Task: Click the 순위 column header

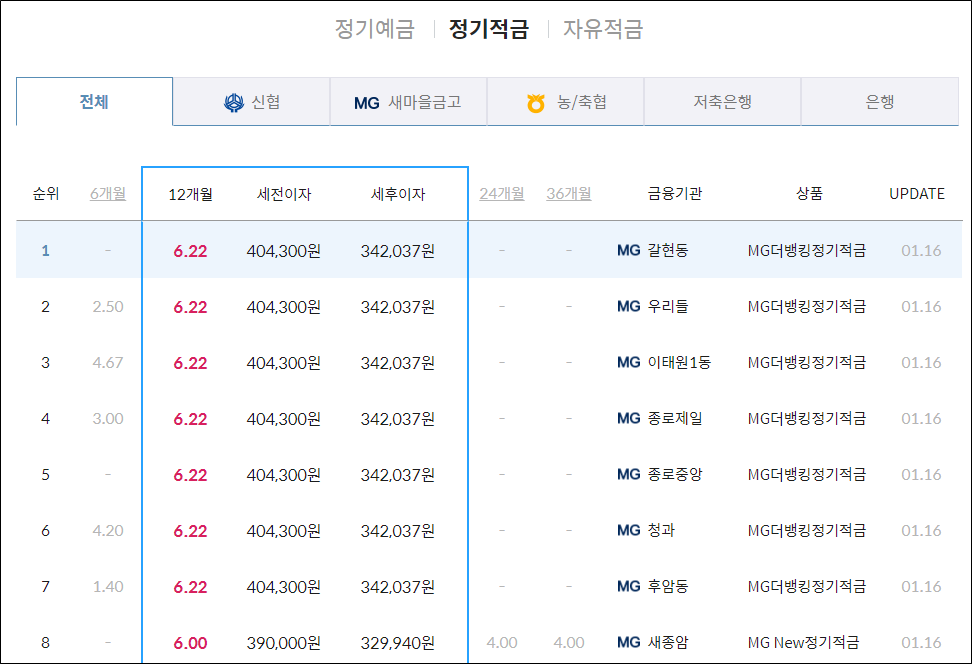Action: (45, 193)
